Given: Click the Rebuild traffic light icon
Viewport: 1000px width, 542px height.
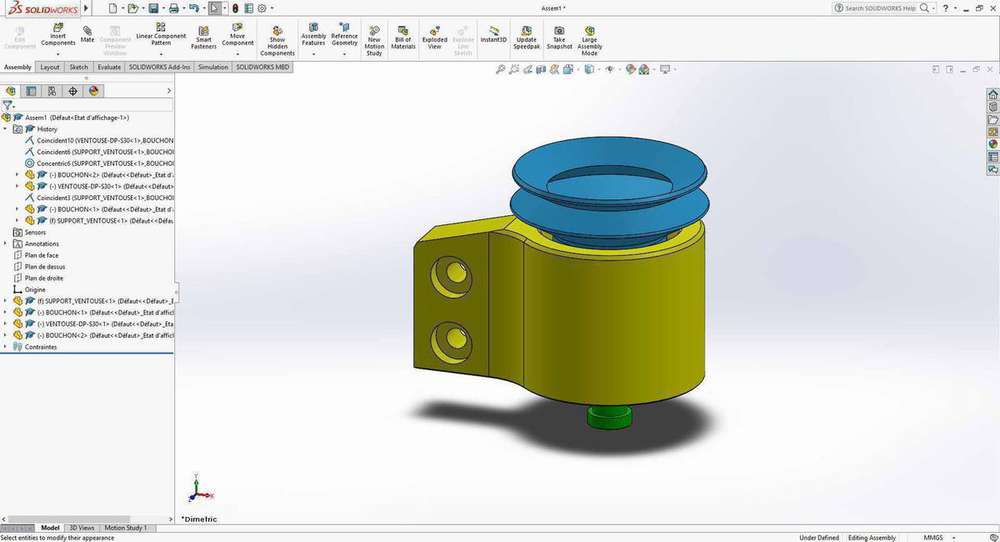Looking at the screenshot, I should pyautogui.click(x=235, y=8).
